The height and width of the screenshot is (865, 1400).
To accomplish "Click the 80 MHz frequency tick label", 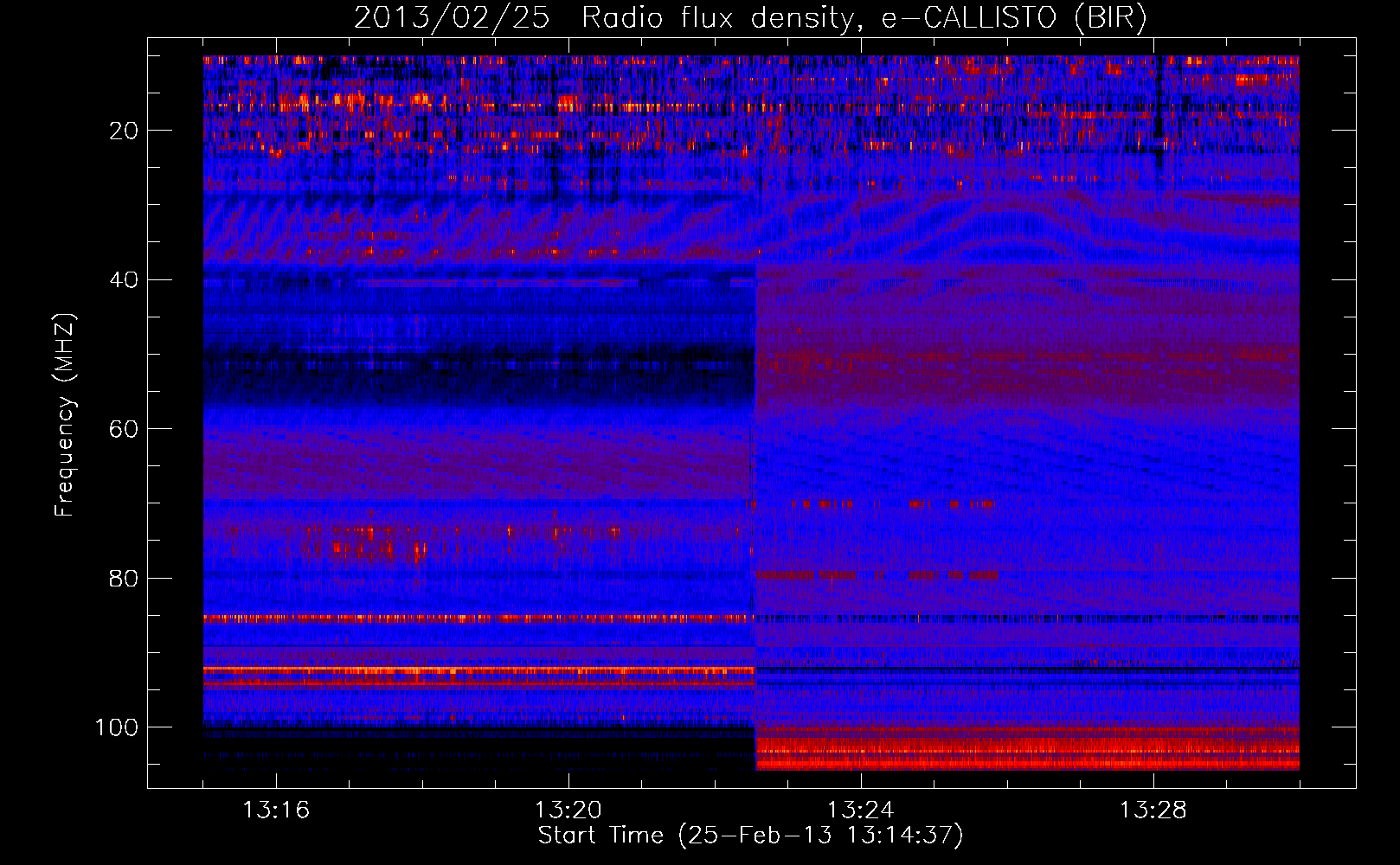I will (125, 578).
